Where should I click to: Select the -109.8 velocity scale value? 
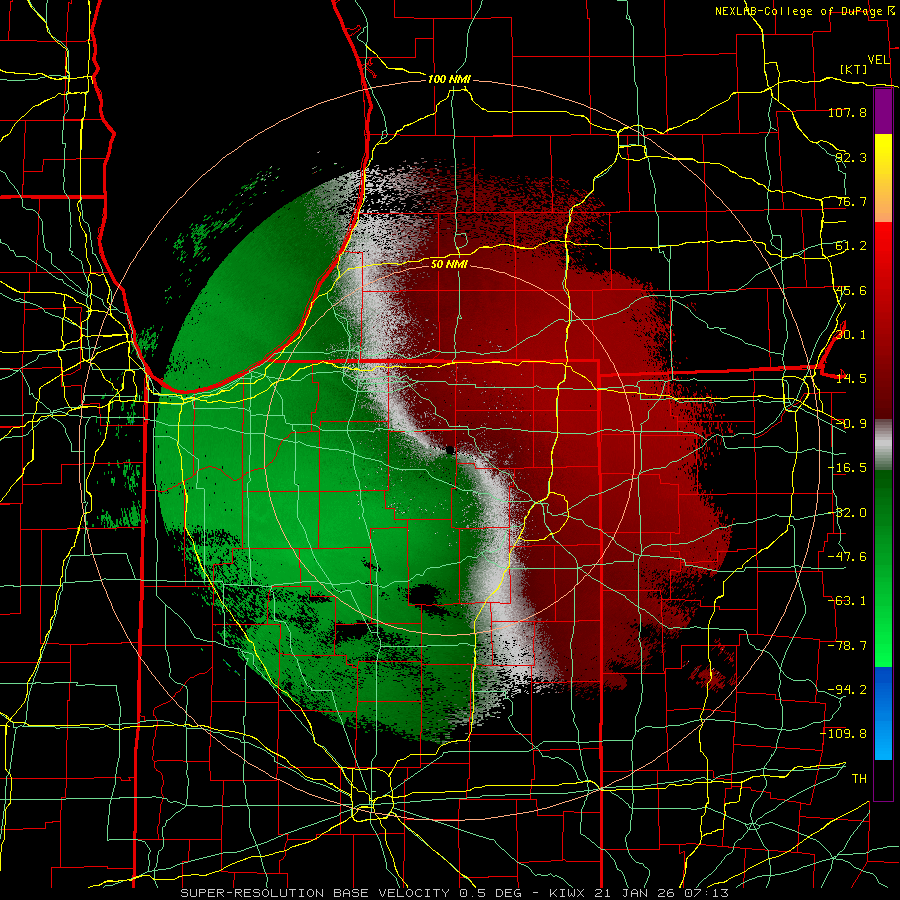point(844,734)
